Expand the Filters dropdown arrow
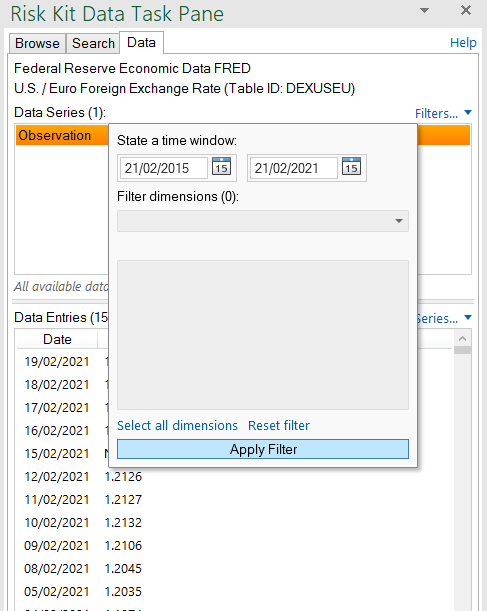Screen dimensions: 487x611 tap(468, 113)
